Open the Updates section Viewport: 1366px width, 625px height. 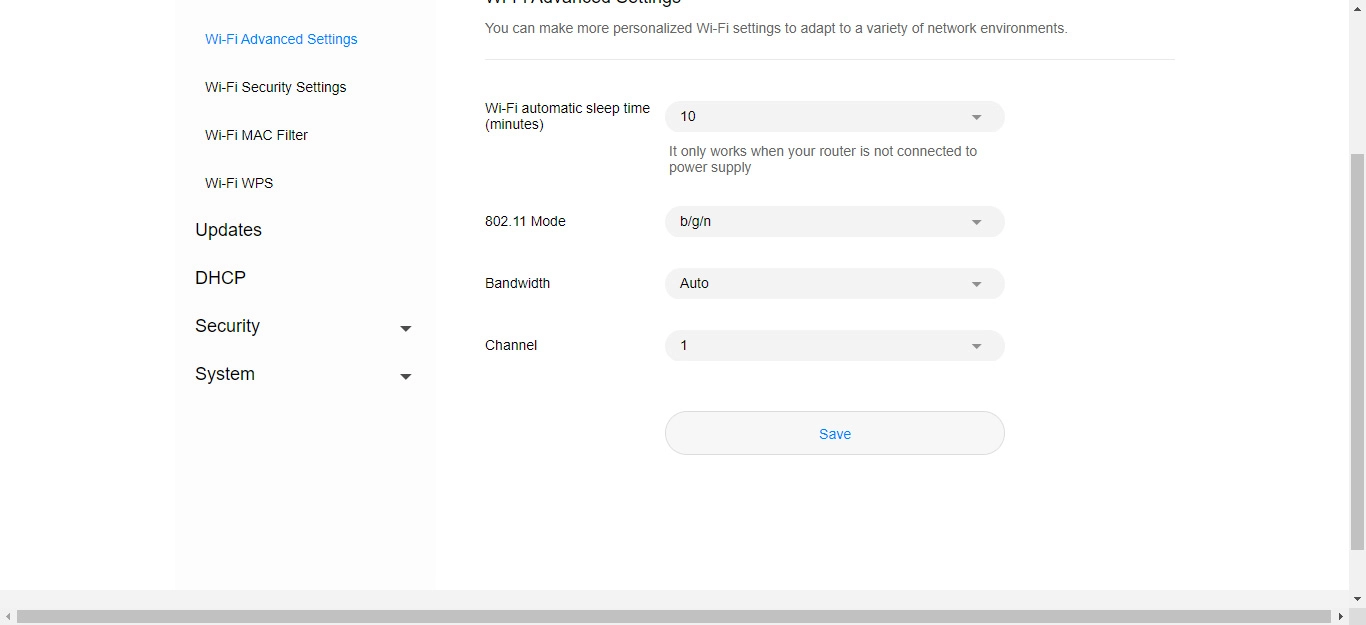(x=228, y=230)
